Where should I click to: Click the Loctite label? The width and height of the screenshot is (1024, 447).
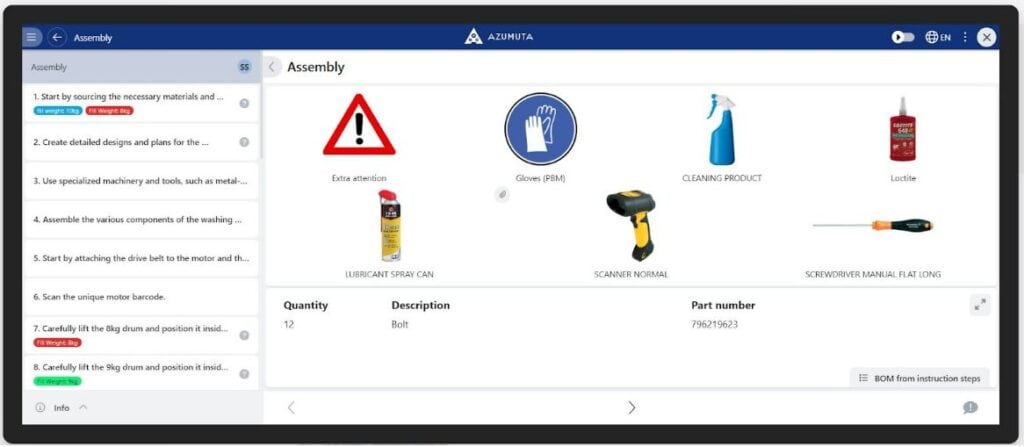pos(903,178)
